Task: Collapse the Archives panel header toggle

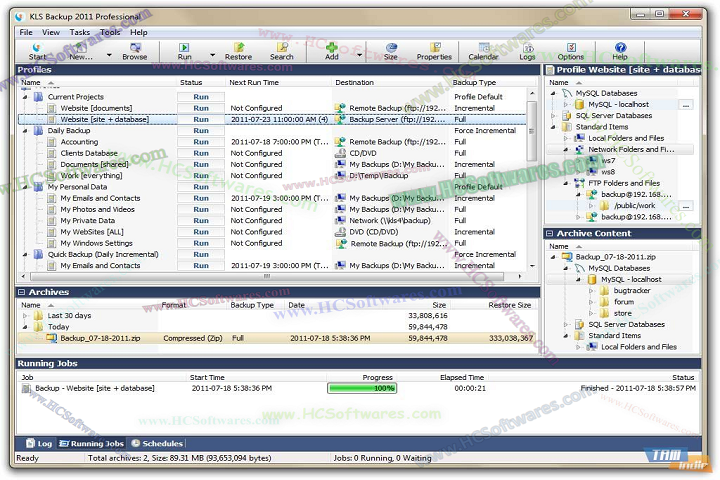Action: coord(21,292)
